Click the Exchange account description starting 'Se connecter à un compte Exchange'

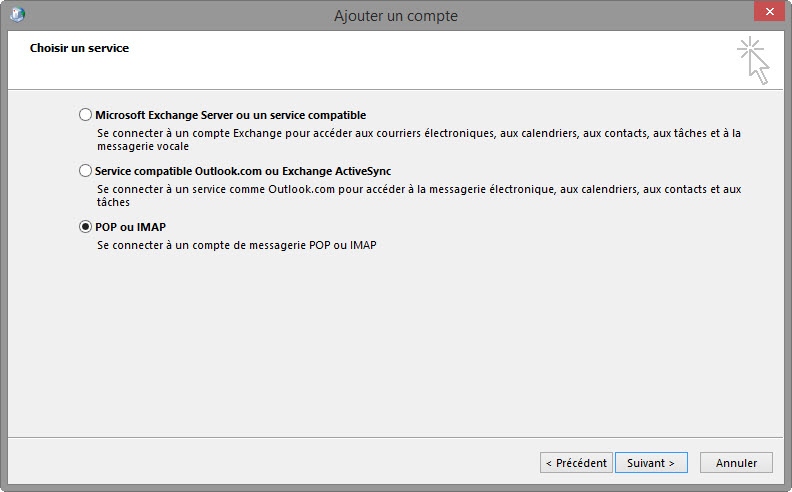coord(418,132)
